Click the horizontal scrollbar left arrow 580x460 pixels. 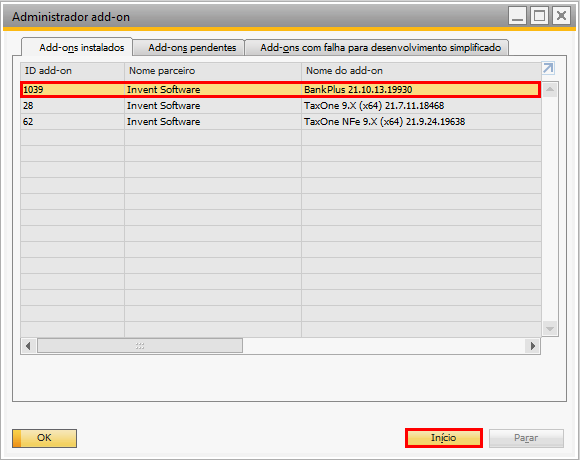pyautogui.click(x=28, y=346)
